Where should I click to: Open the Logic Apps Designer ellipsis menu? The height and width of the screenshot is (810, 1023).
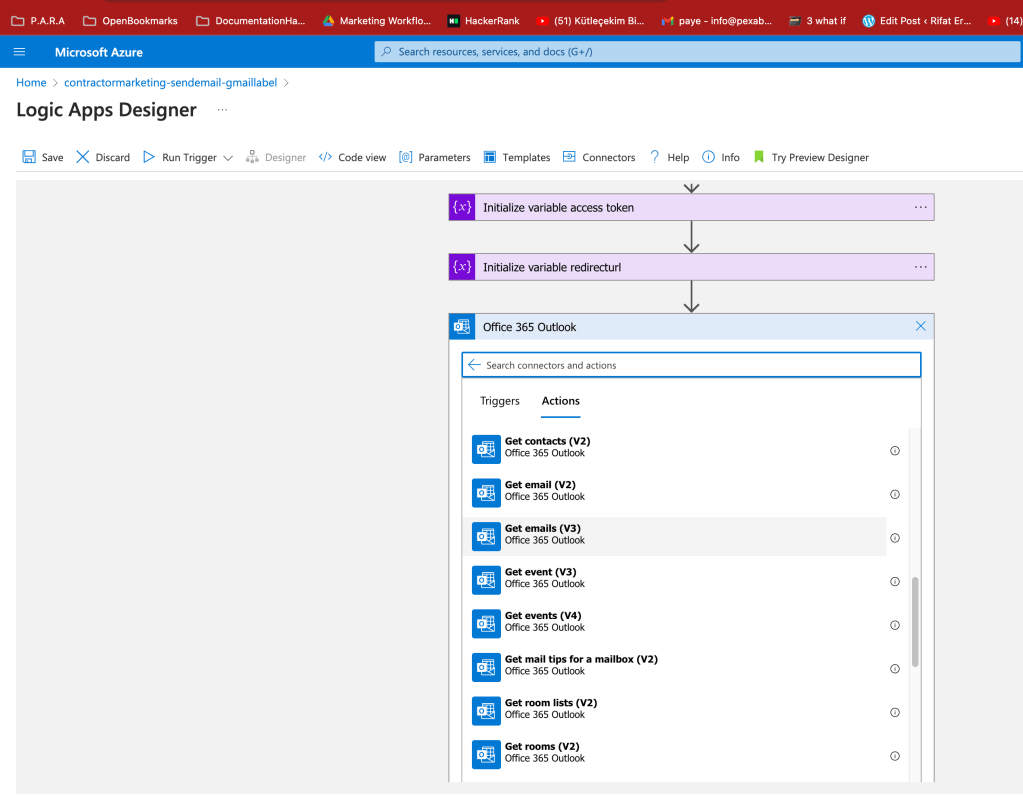(222, 110)
